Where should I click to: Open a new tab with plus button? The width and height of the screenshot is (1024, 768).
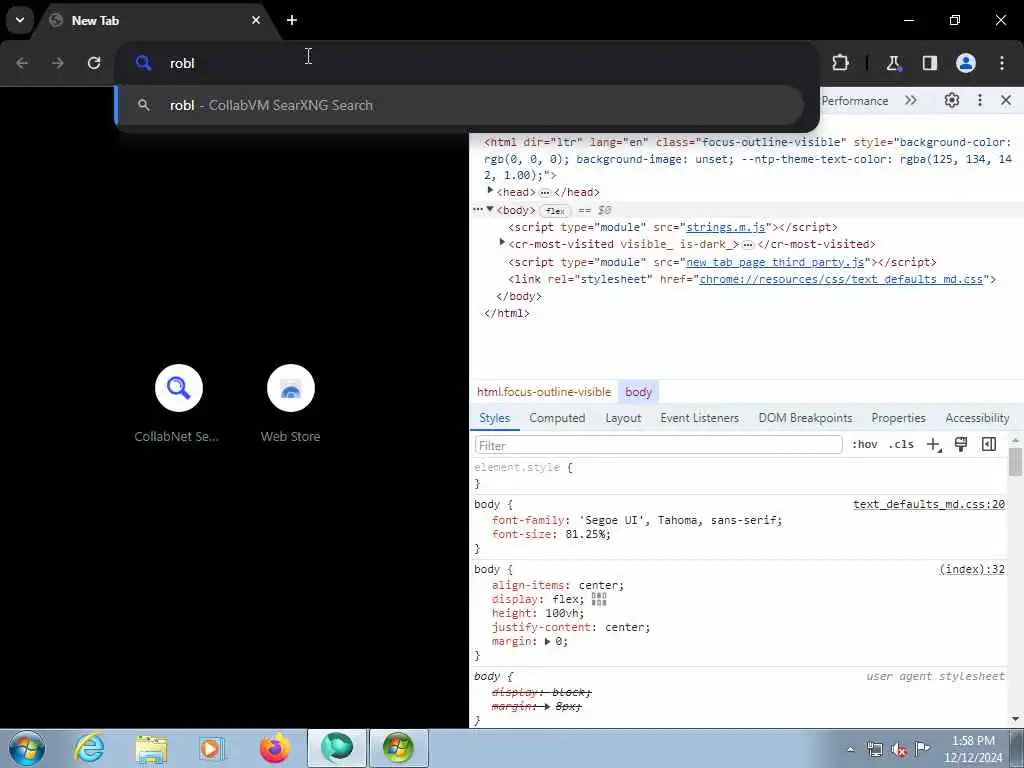point(292,20)
